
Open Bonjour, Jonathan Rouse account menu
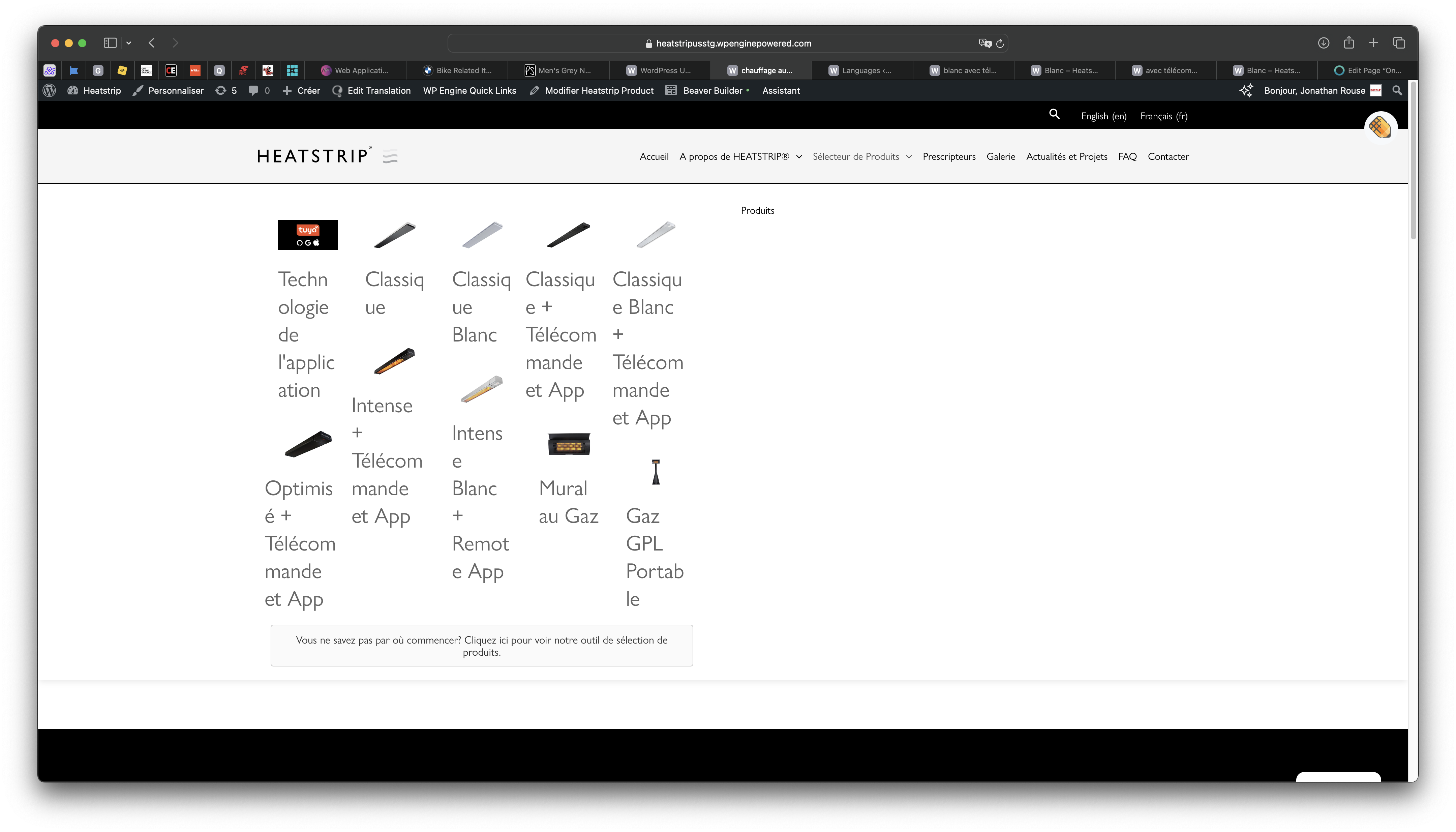pos(1322,90)
